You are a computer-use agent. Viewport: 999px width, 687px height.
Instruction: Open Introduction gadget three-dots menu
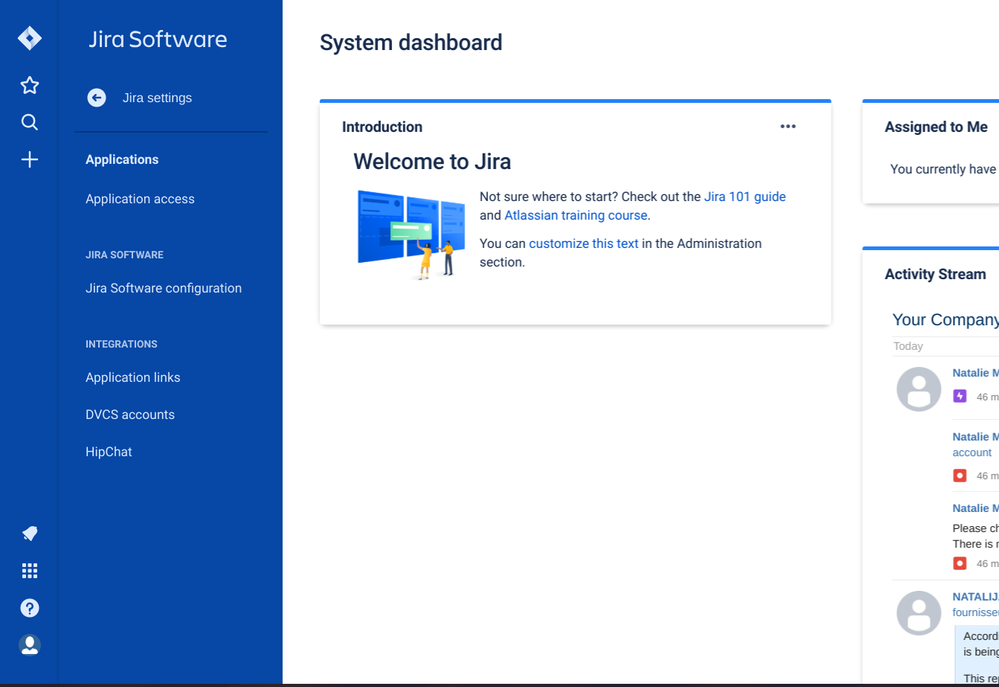(788, 126)
